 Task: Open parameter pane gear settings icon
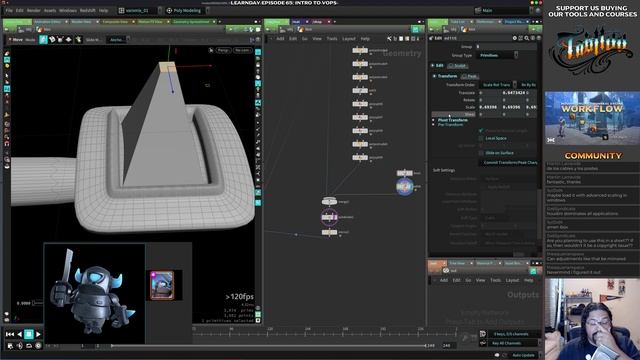514,38
